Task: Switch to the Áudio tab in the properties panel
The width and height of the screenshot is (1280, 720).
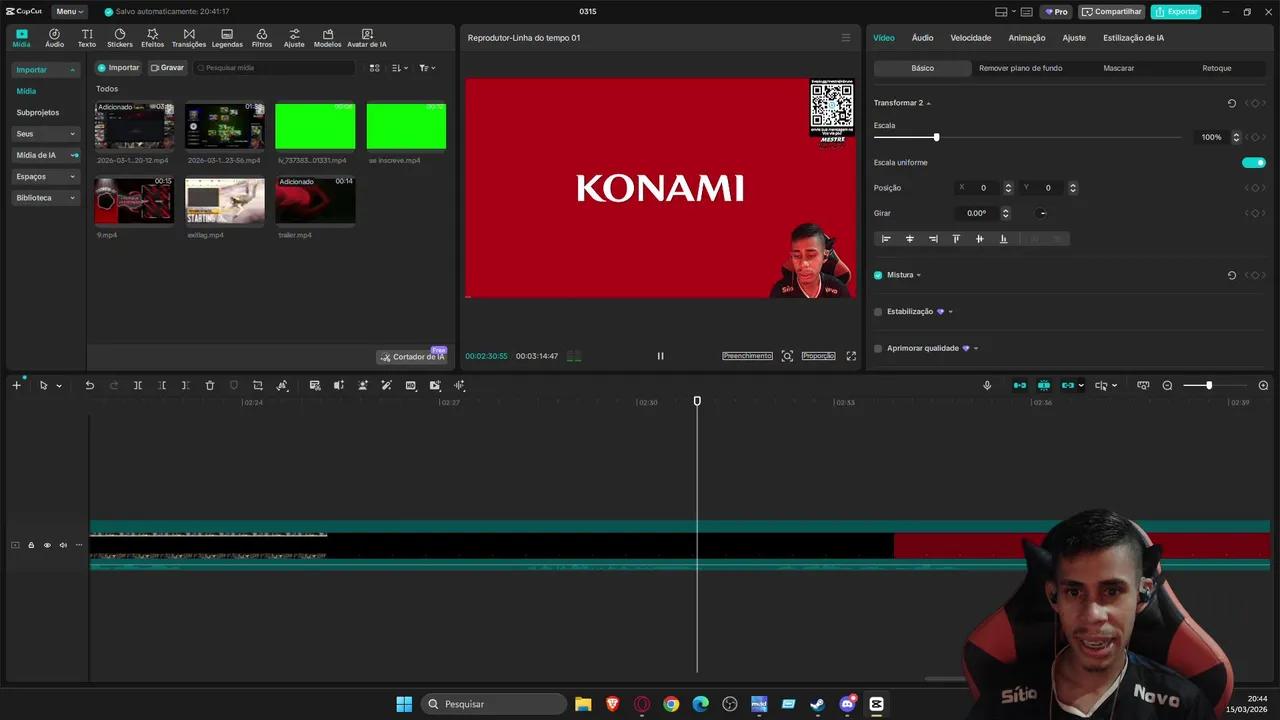Action: pyautogui.click(x=921, y=37)
